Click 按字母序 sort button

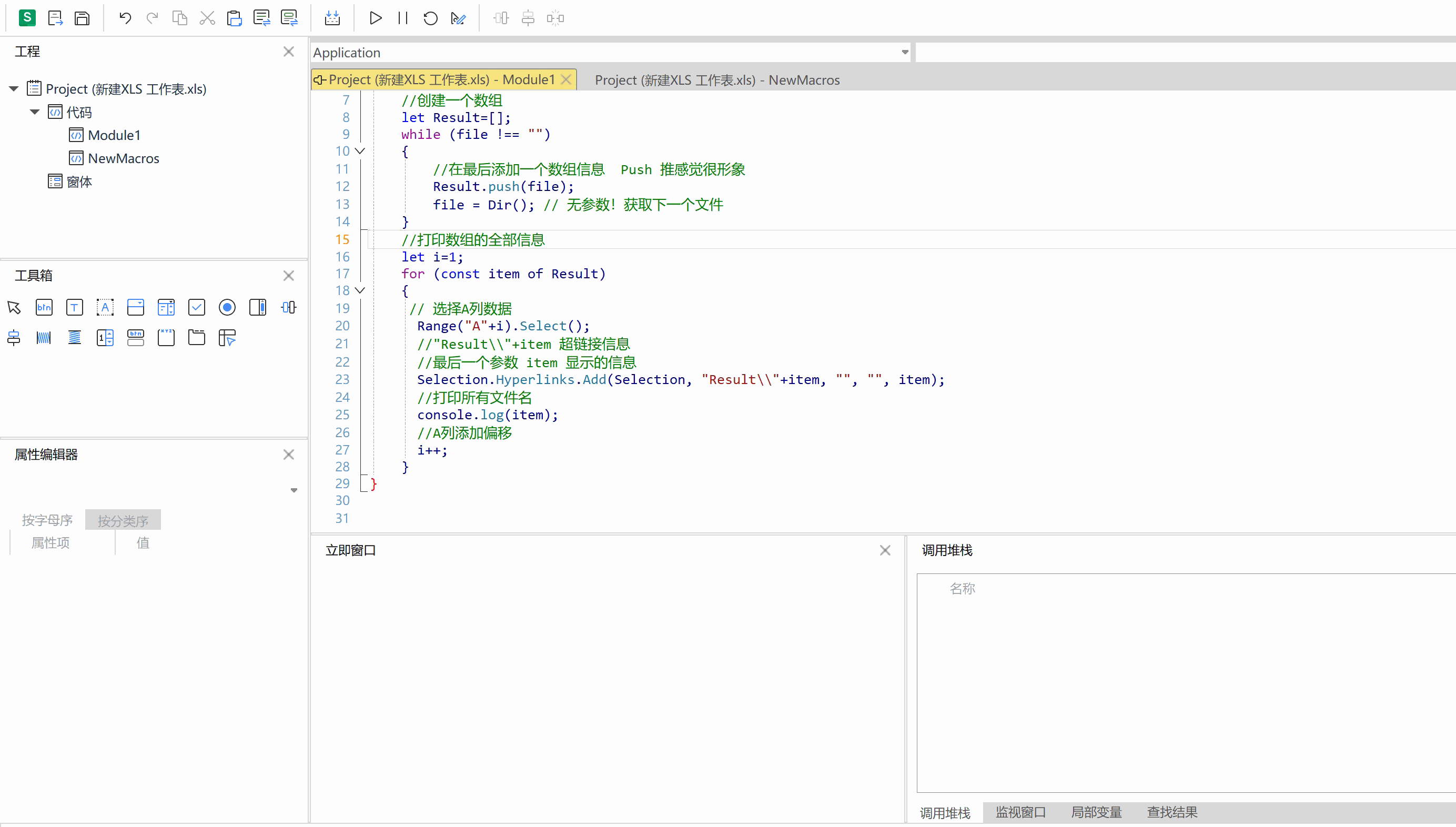coord(47,520)
